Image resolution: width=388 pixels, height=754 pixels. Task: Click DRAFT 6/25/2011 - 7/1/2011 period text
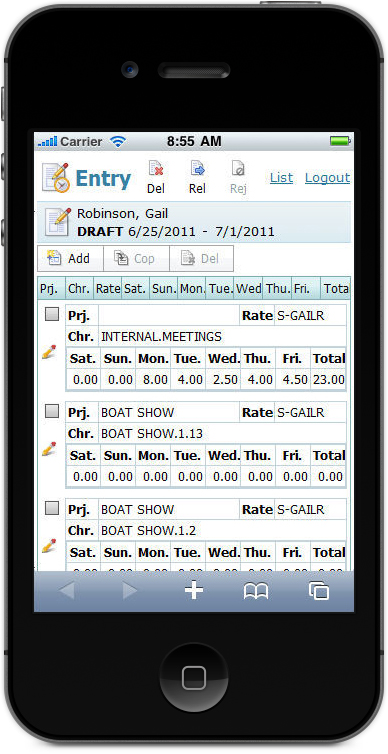176,231
